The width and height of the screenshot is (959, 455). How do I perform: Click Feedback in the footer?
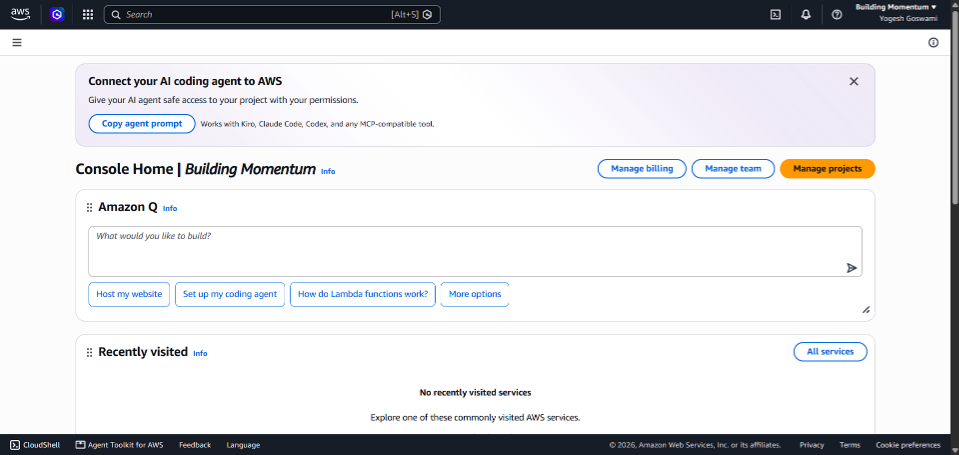click(x=195, y=445)
